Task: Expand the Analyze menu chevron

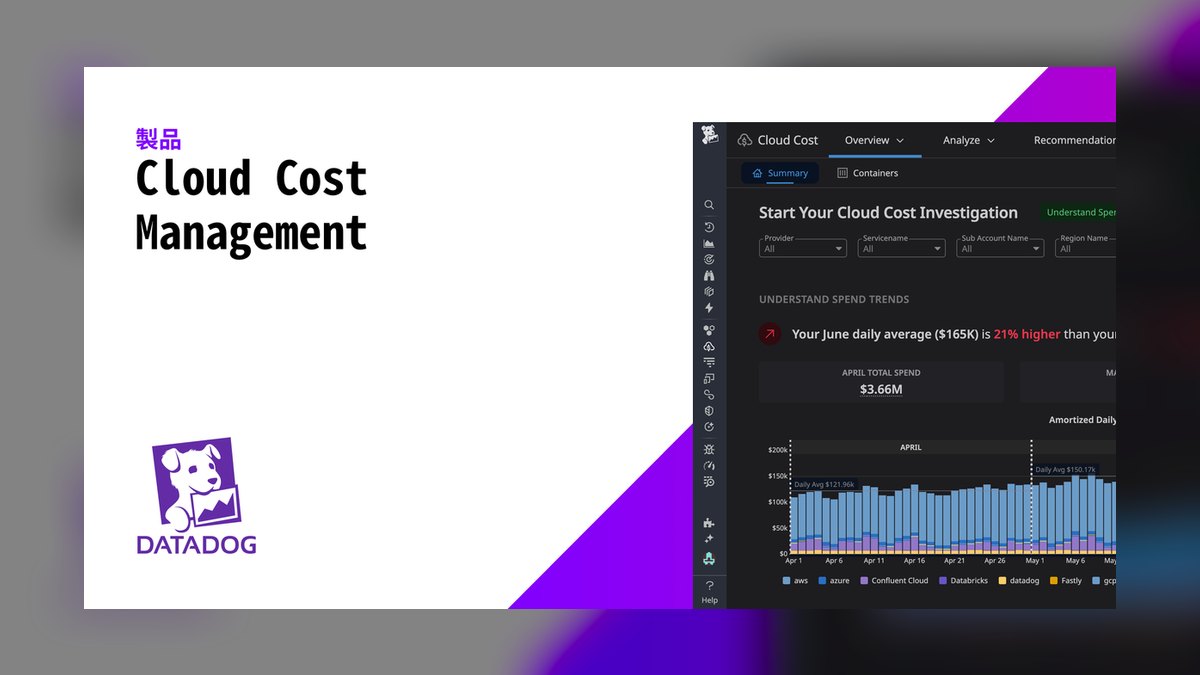Action: (x=991, y=141)
